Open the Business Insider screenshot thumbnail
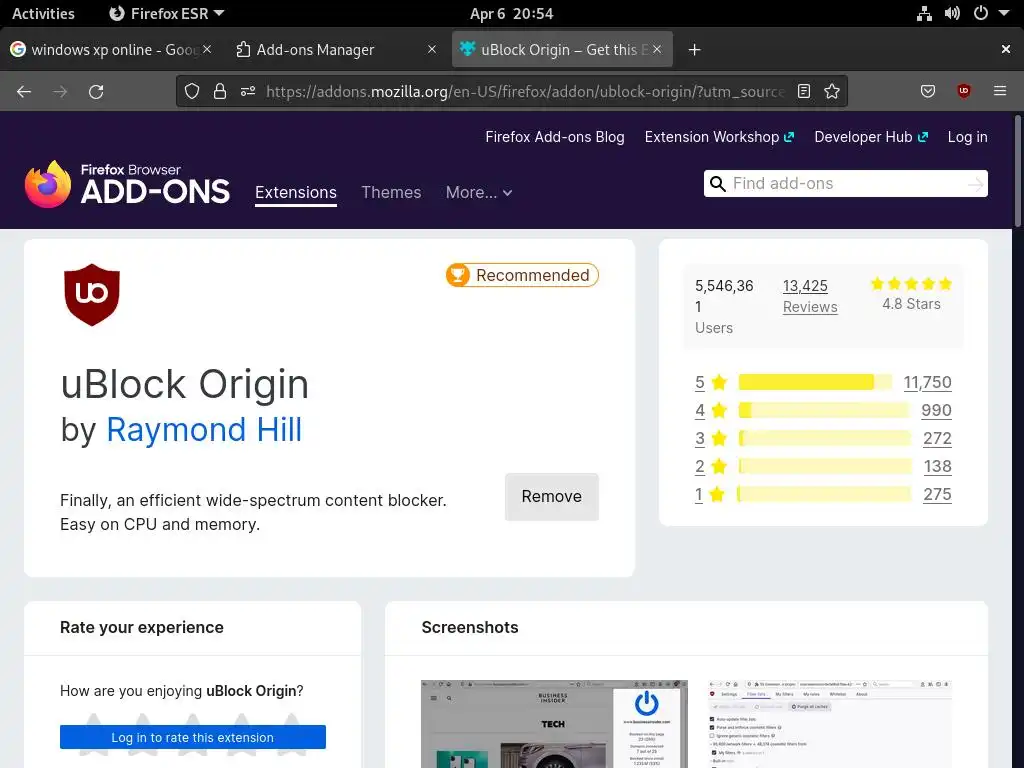This screenshot has height=768, width=1024. [554, 724]
